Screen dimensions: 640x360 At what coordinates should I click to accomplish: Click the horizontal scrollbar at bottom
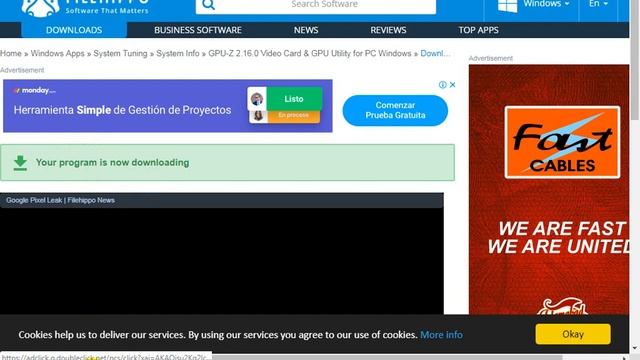387,357
